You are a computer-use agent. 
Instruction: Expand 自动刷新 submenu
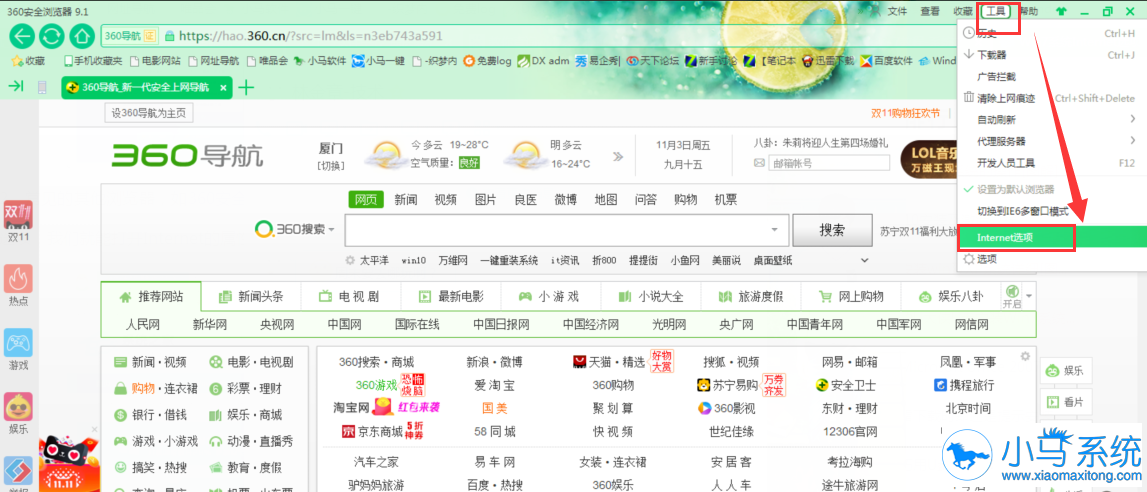(1052, 119)
